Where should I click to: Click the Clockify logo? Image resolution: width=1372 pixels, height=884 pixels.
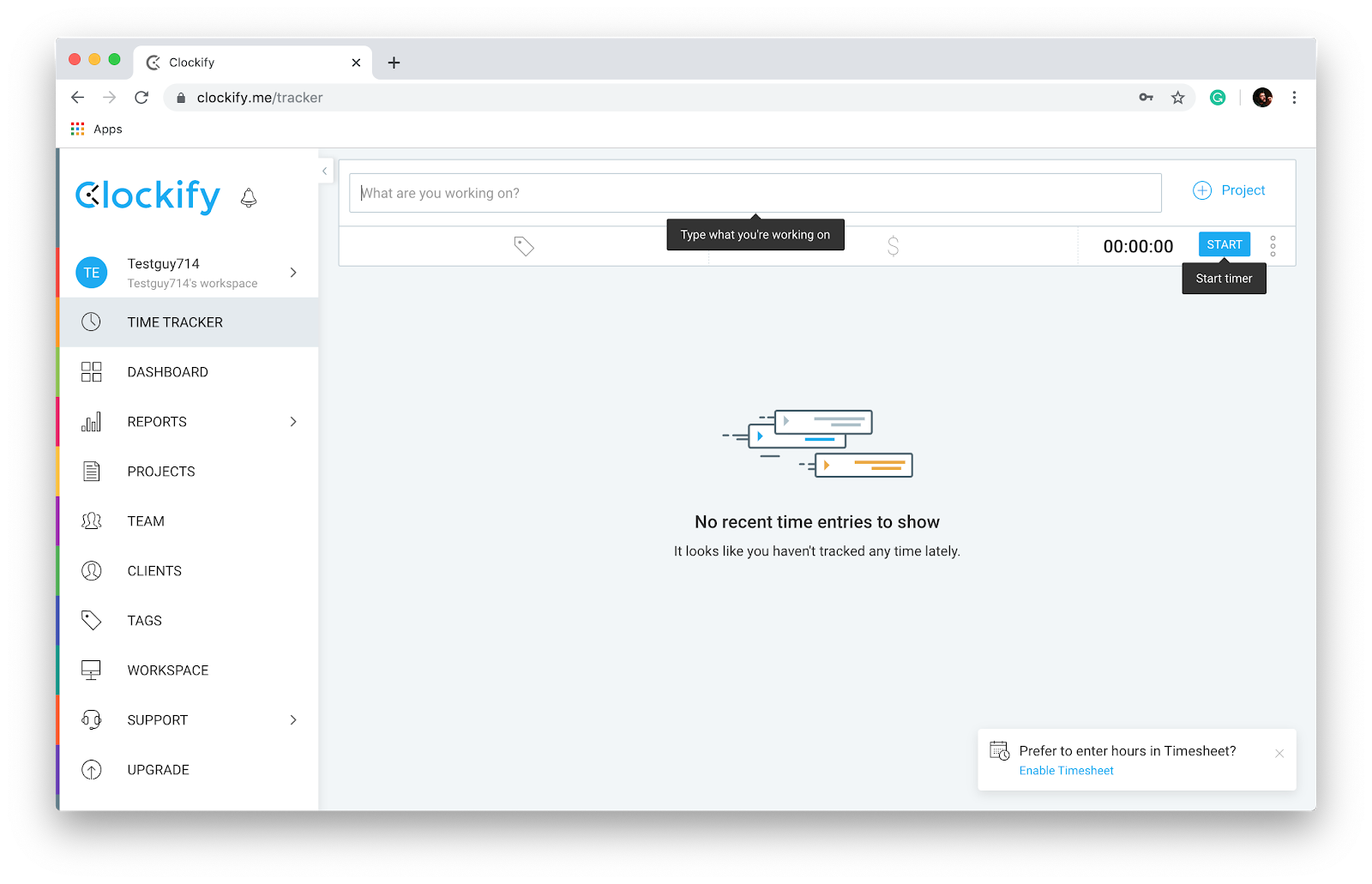coord(147,196)
